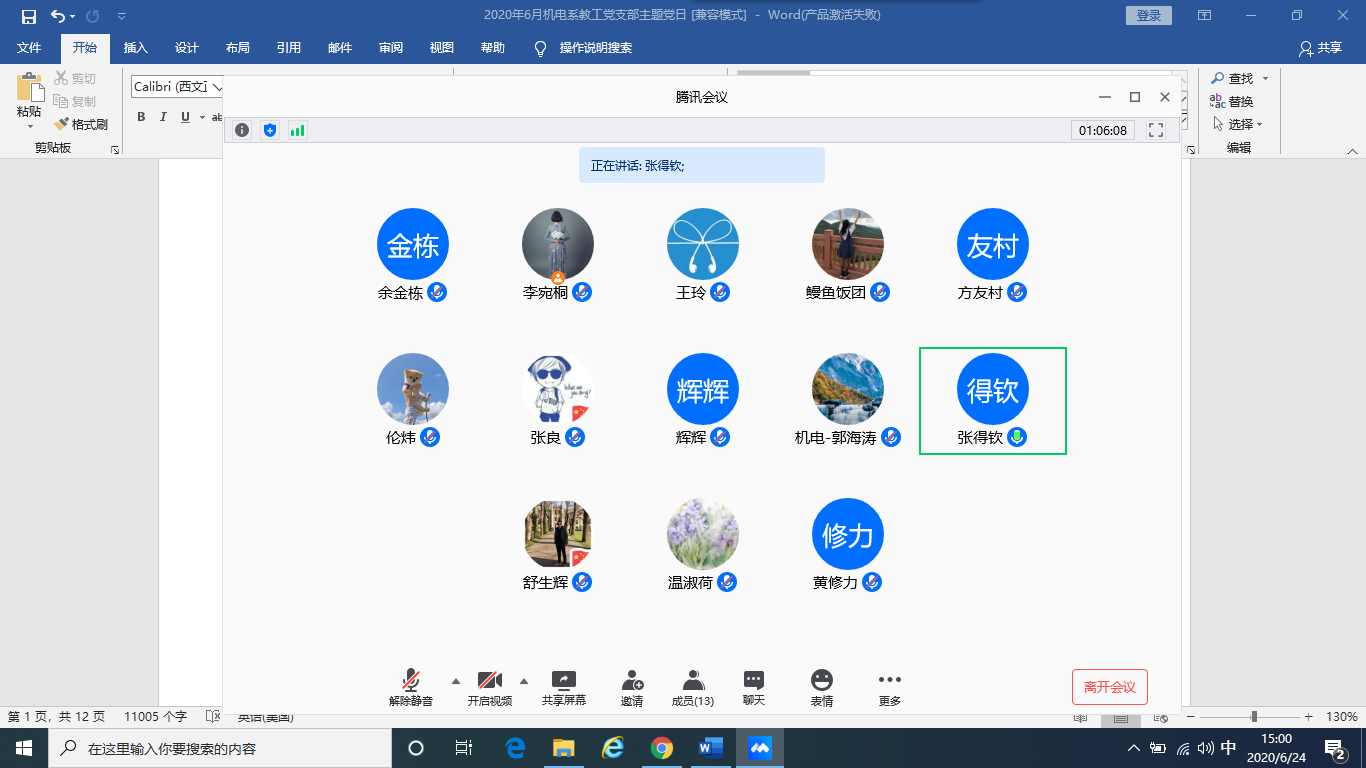The image size is (1366, 768).
Task: Click the red 离开会议 button
Action: point(1109,687)
